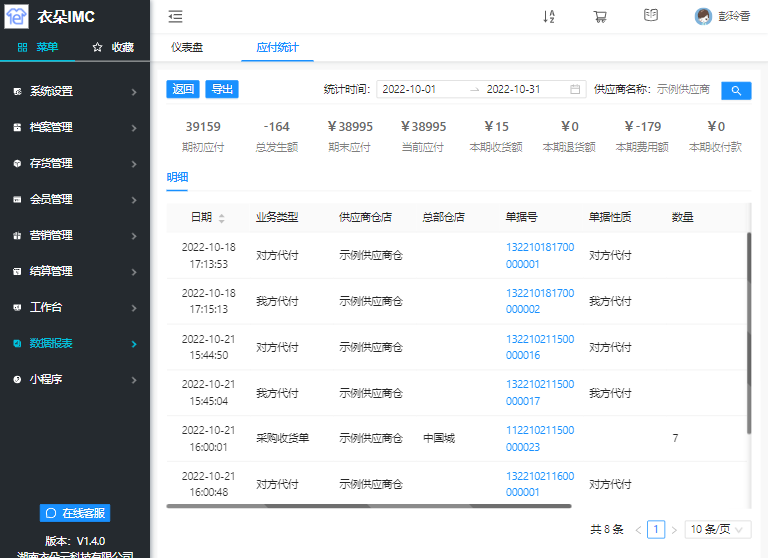Click the 导出 button
Viewport: 768px width, 558px height.
pos(222,89)
